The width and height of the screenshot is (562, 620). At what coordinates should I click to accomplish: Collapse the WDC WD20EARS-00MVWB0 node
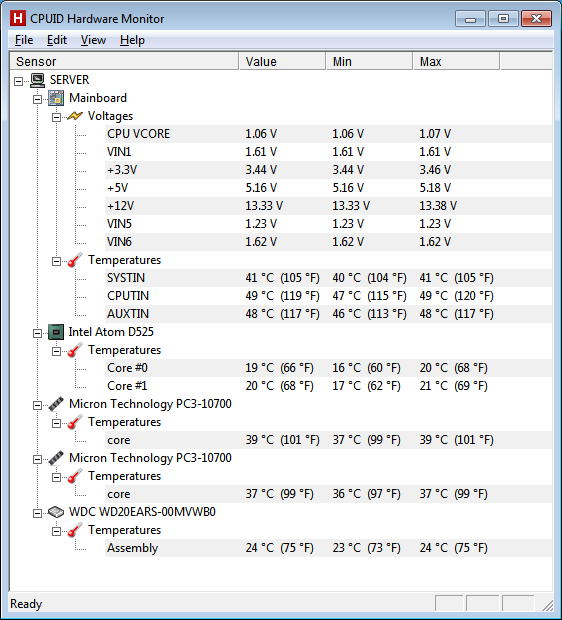[37, 513]
